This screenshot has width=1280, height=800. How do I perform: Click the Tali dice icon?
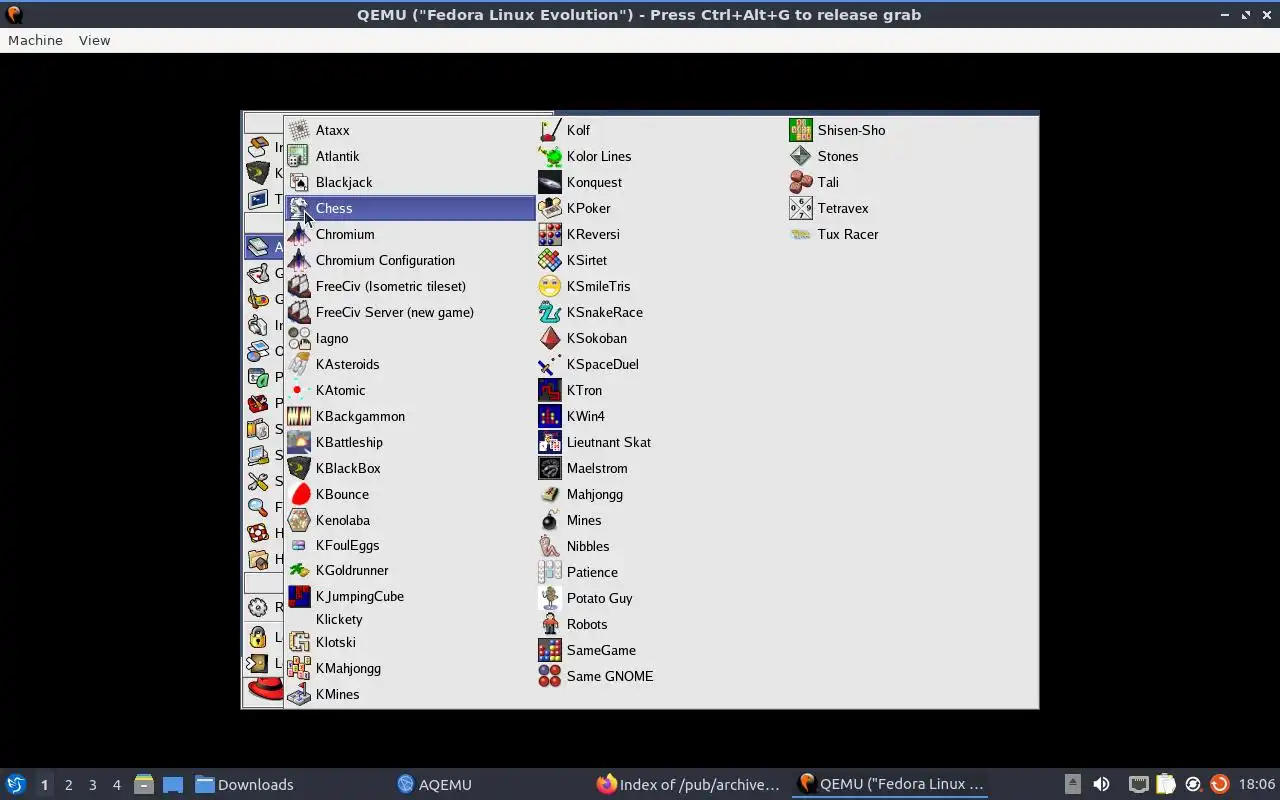click(800, 182)
